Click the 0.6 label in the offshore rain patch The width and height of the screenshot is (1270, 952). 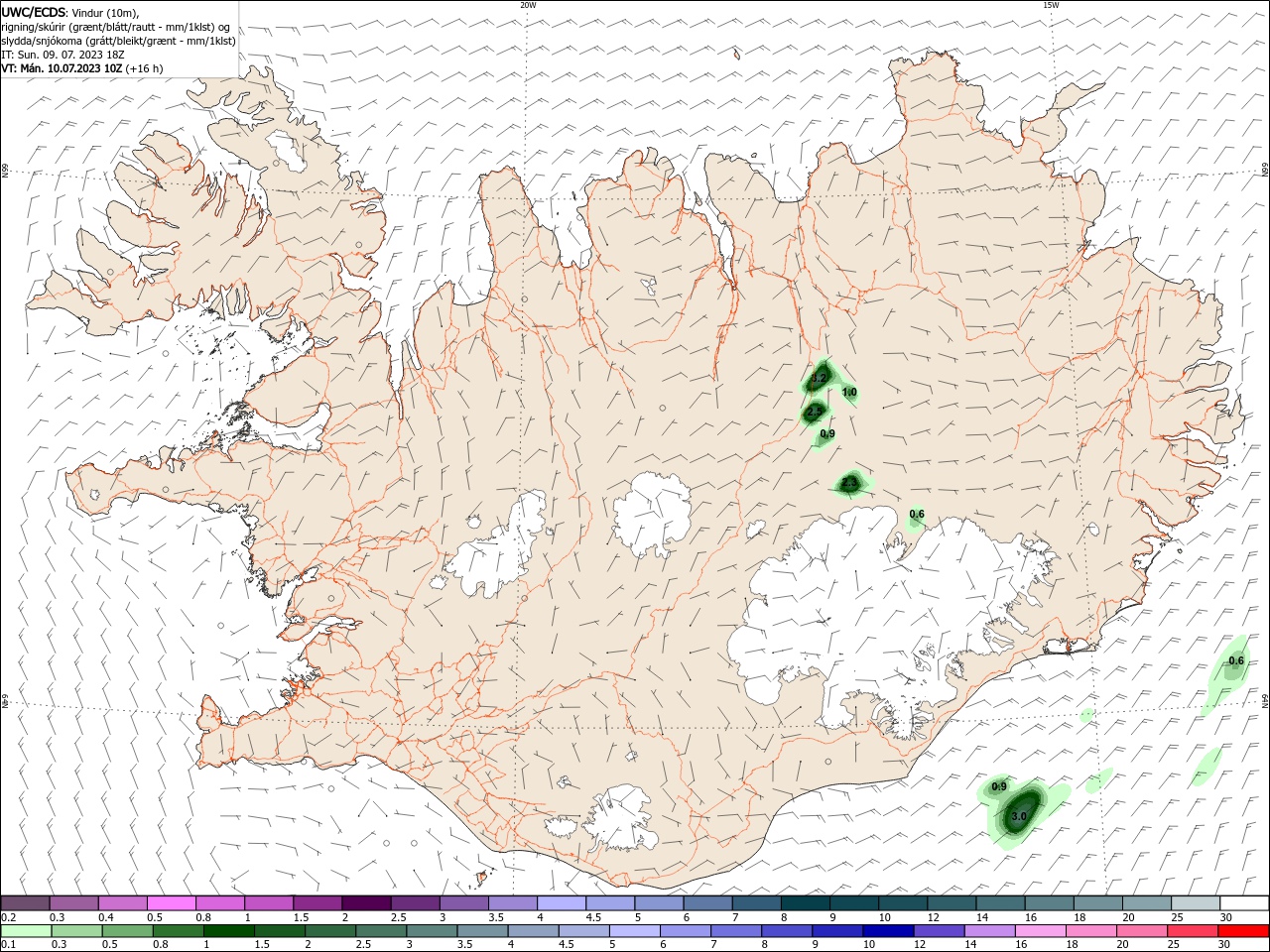pos(1236,660)
